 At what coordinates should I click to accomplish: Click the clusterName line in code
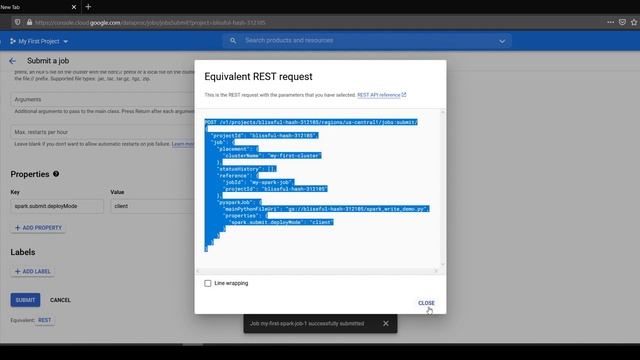coord(272,156)
